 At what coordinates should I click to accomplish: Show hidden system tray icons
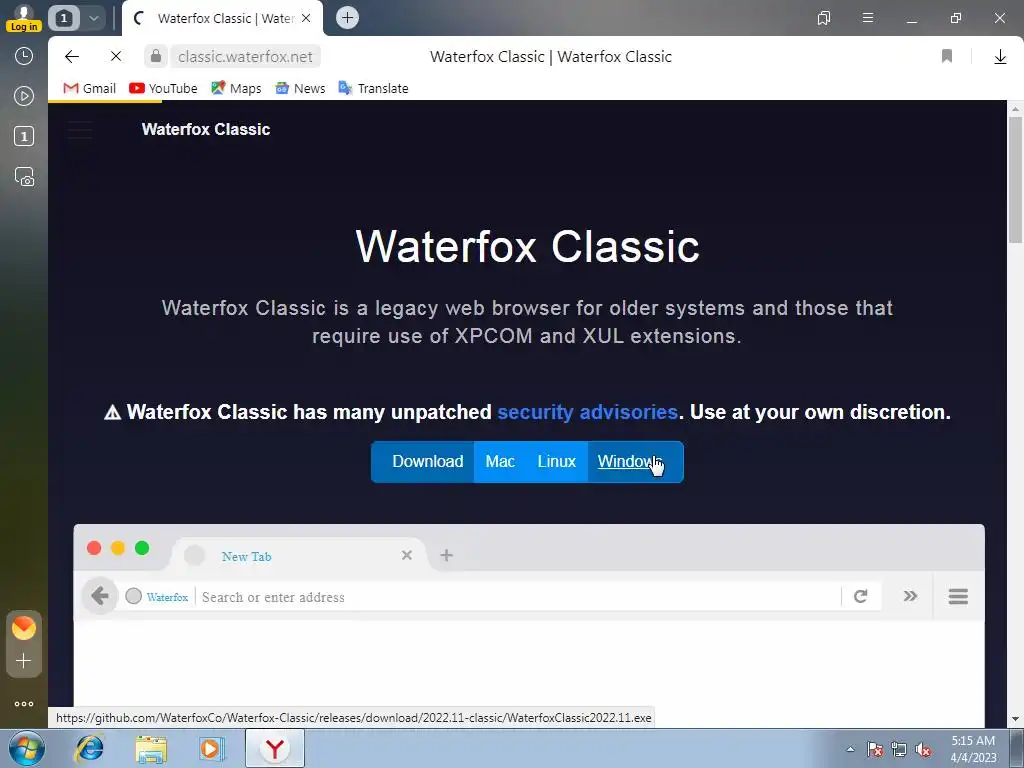pyautogui.click(x=850, y=749)
